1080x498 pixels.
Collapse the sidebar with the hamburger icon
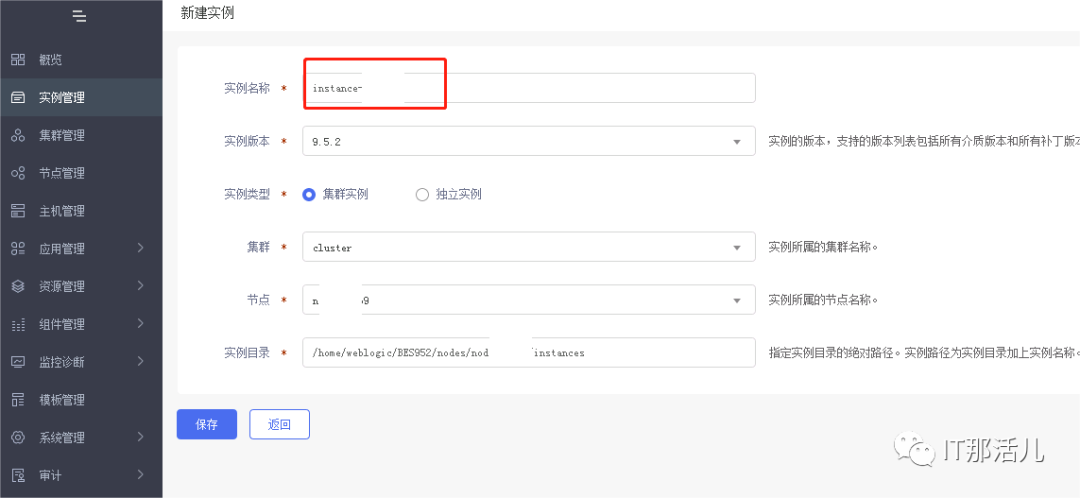click(80, 17)
